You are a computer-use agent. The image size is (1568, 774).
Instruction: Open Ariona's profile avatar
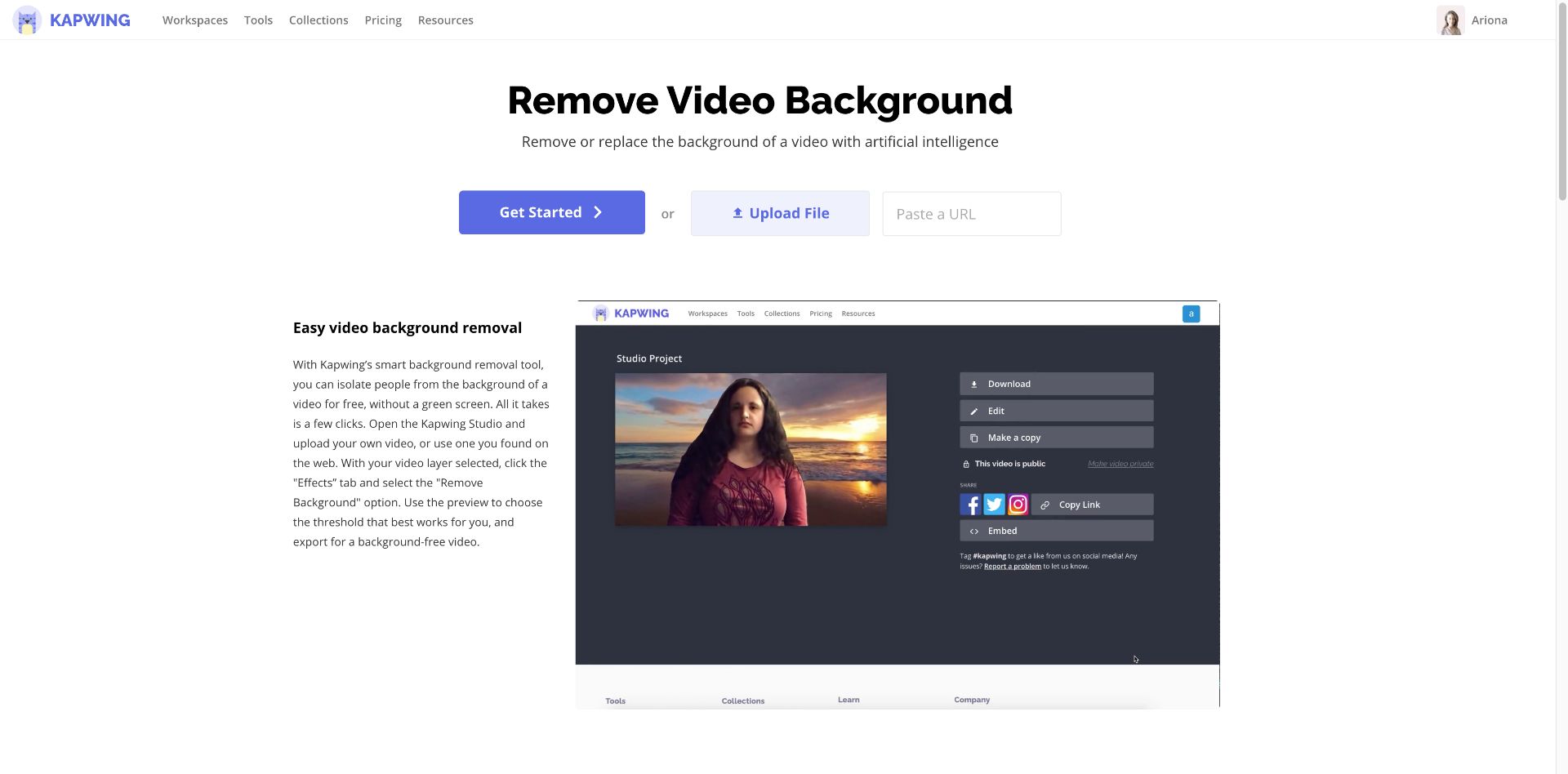(1450, 20)
